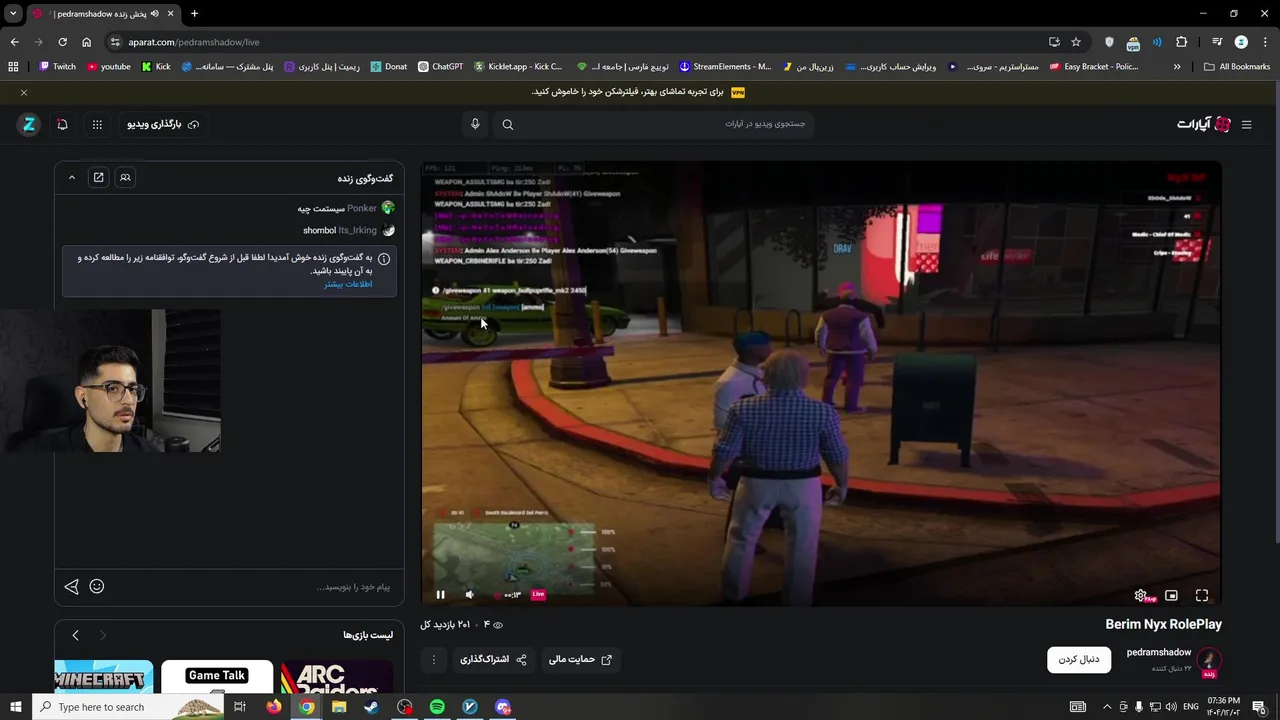The height and width of the screenshot is (720, 1280).
Task: Open the Easy Bracket bookmark
Action: click(x=1094, y=67)
